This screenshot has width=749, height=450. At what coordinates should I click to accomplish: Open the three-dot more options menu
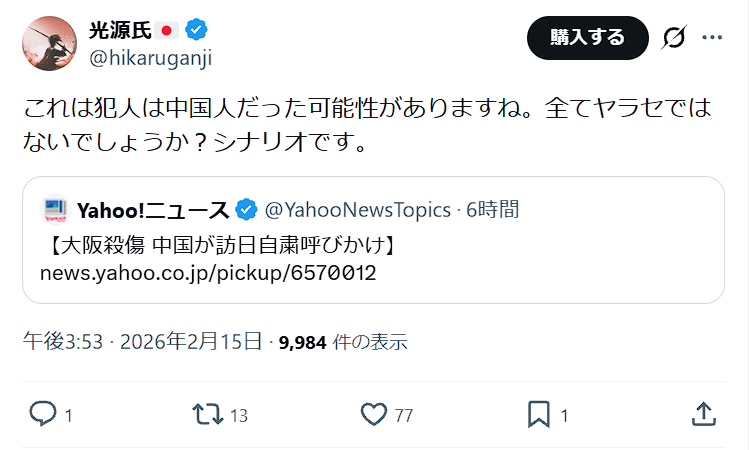tap(712, 38)
